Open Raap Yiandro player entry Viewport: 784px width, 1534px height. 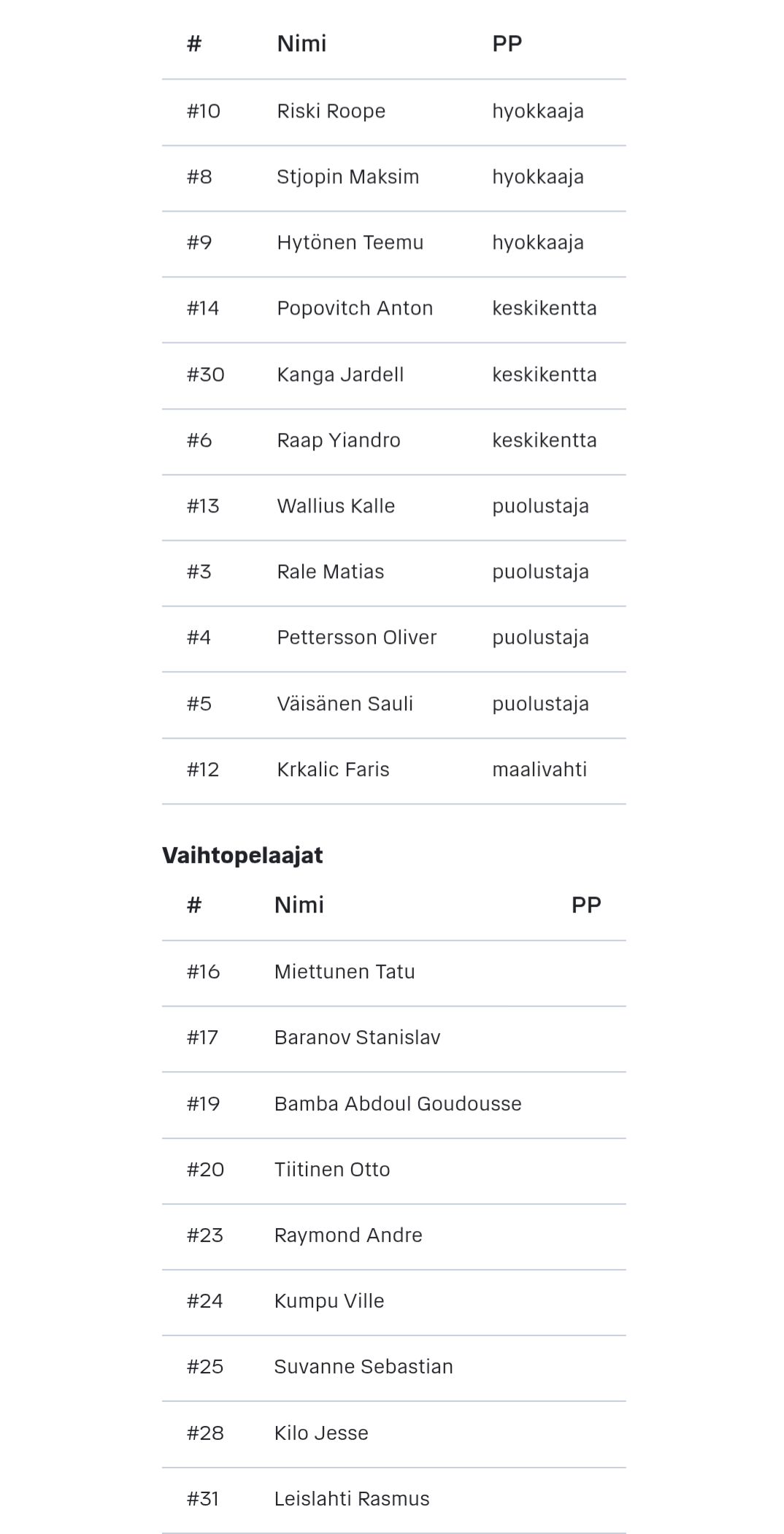[339, 440]
